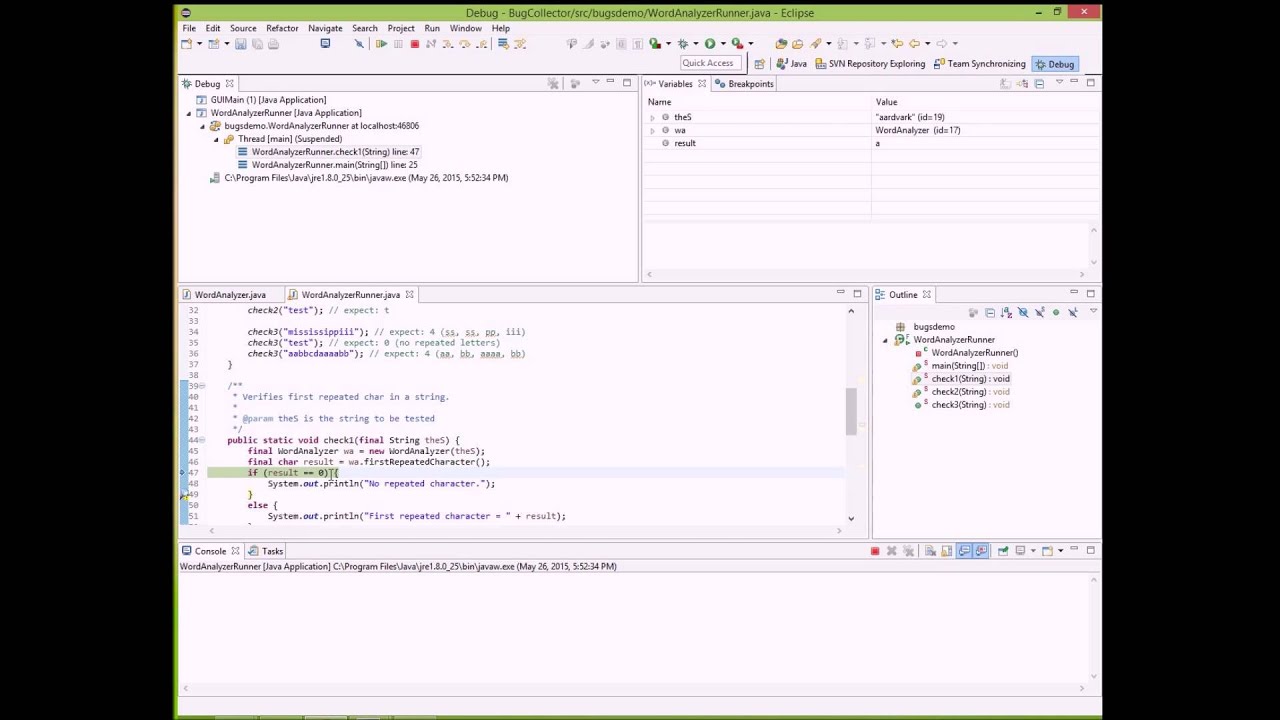Viewport: 1280px width, 720px height.
Task: Expand the theS variable row
Action: coord(652,117)
